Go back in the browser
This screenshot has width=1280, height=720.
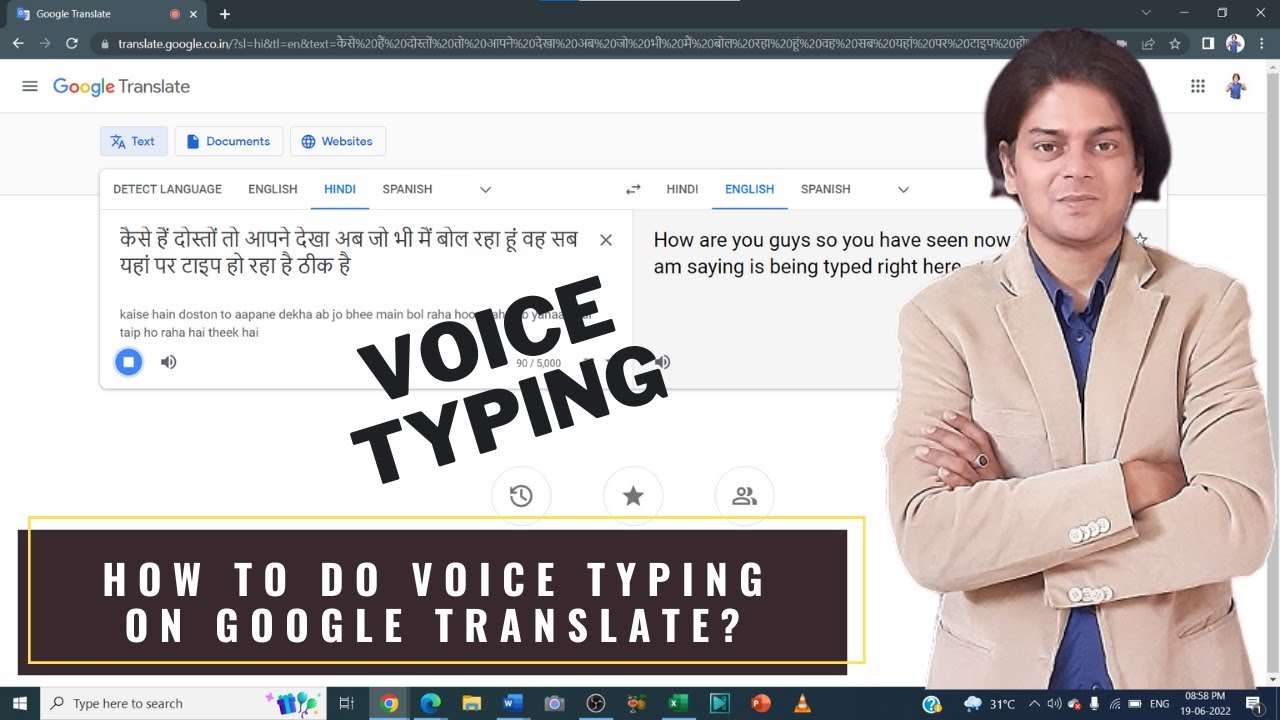(18, 44)
